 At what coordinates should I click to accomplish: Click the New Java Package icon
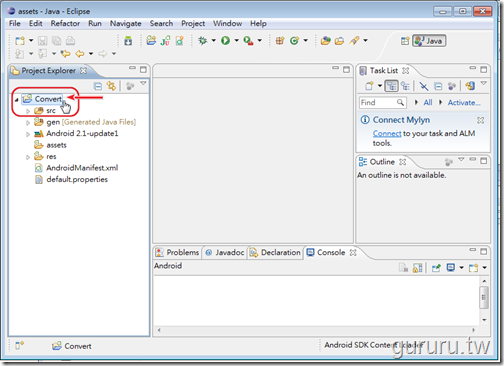(280, 41)
